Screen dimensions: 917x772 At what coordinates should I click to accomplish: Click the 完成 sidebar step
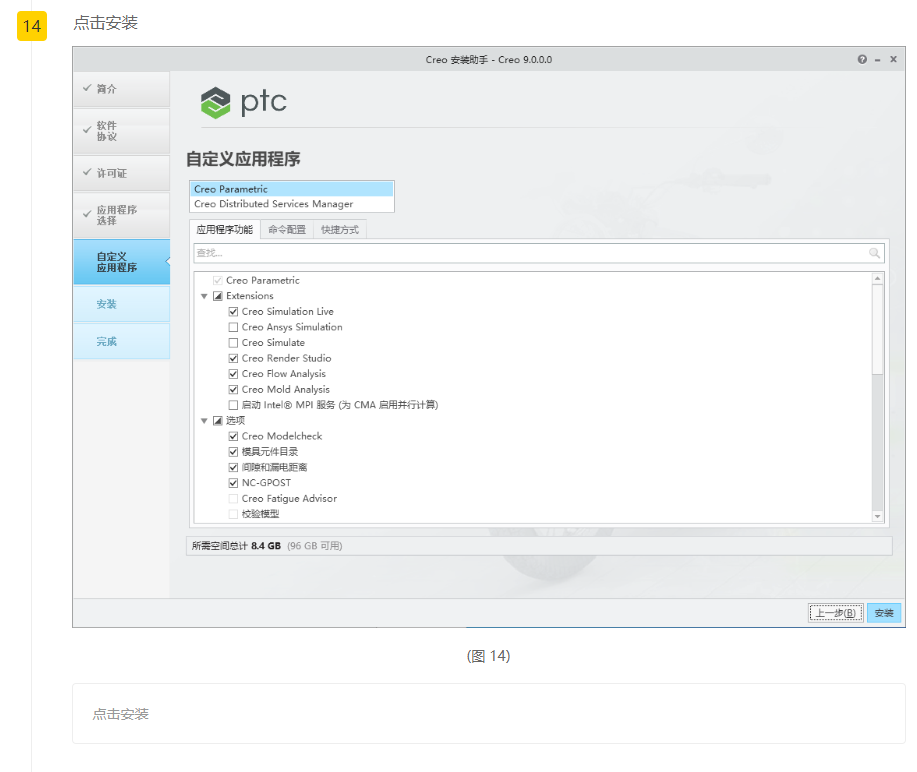click(122, 342)
